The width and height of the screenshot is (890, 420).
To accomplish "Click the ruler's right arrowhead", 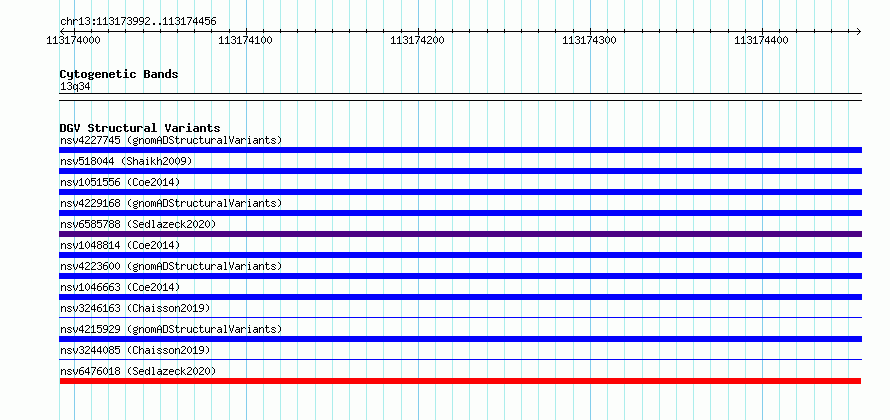I will pyautogui.click(x=858, y=31).
